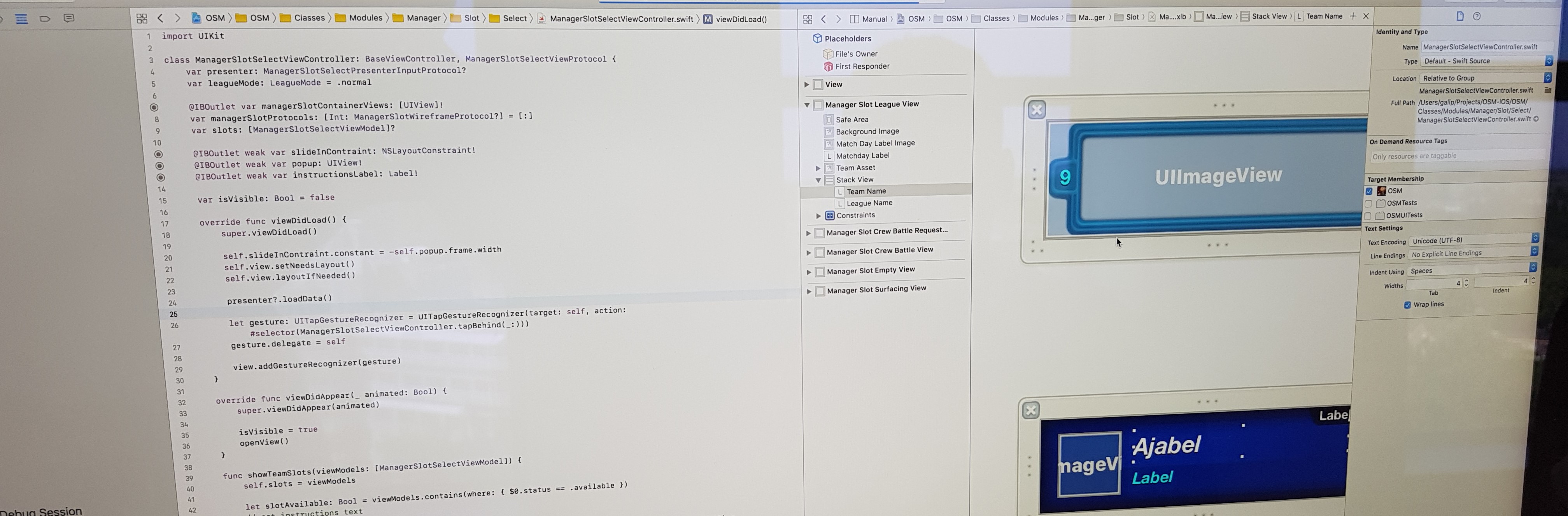The image size is (1568, 516).
Task: Open the related items grid in the assistant editor
Action: pyautogui.click(x=808, y=19)
